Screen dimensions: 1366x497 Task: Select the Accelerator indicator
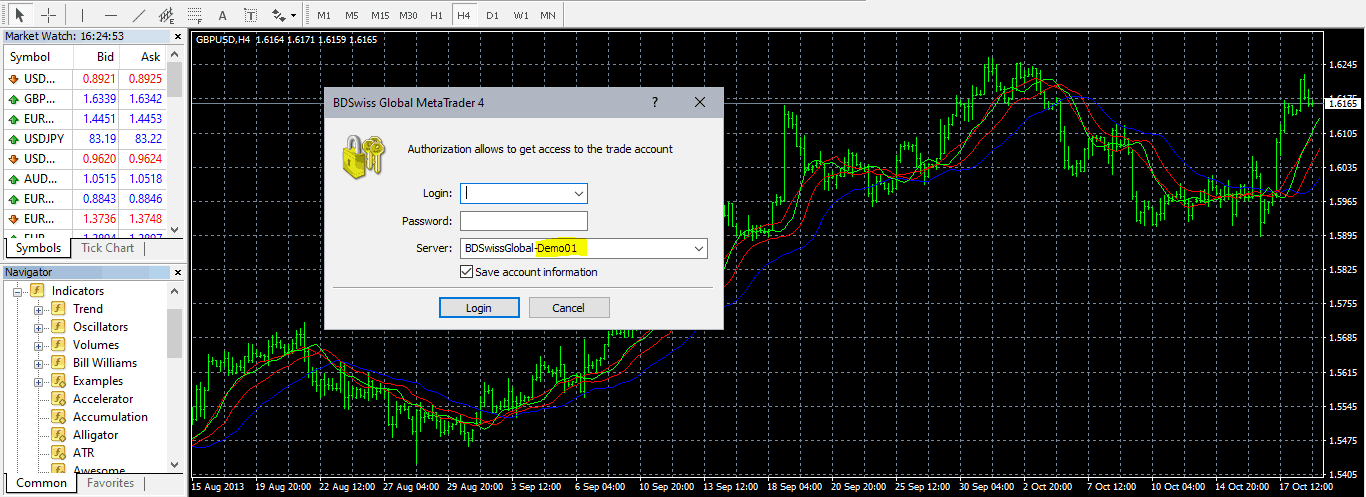point(103,399)
